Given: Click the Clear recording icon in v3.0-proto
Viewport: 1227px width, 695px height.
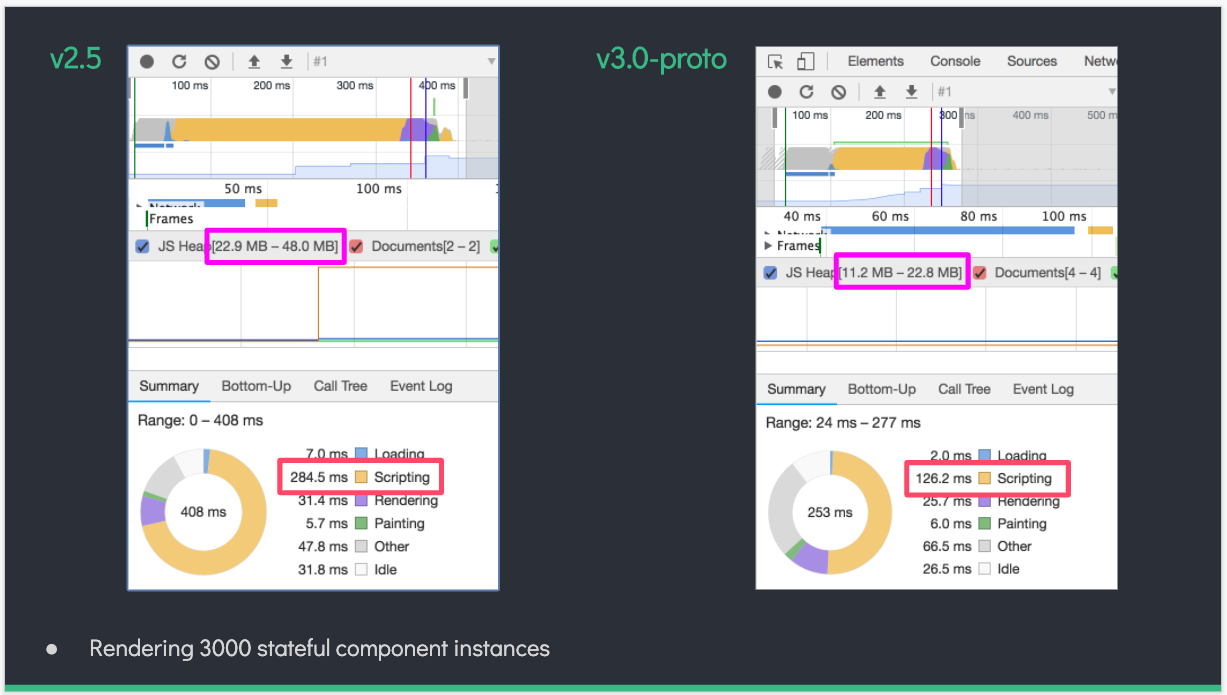Looking at the screenshot, I should click(x=839, y=92).
